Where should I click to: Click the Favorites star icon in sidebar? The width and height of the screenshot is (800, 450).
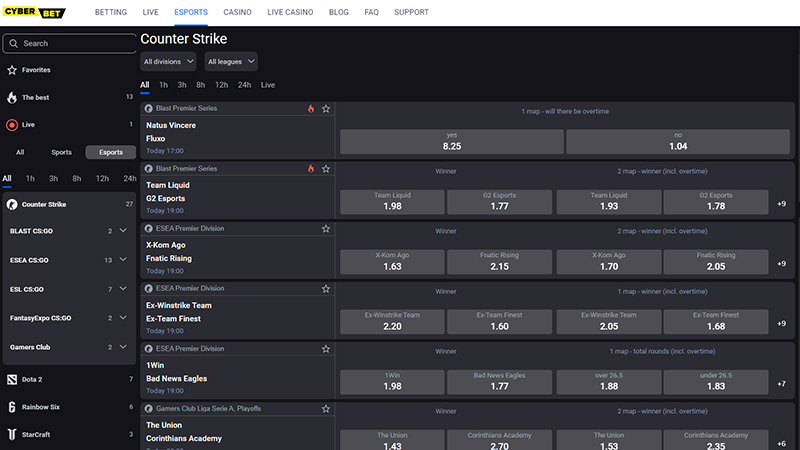12,70
